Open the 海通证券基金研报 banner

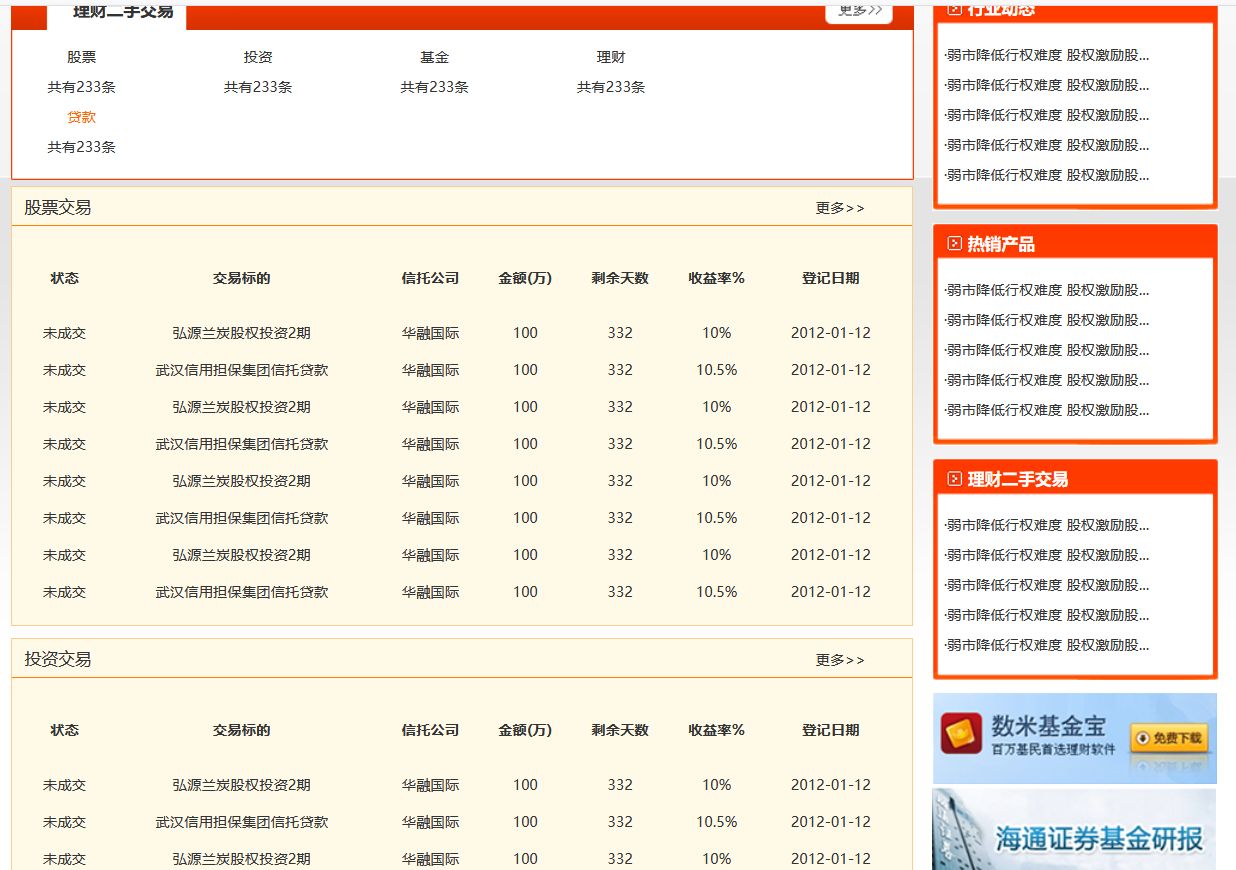click(1075, 829)
